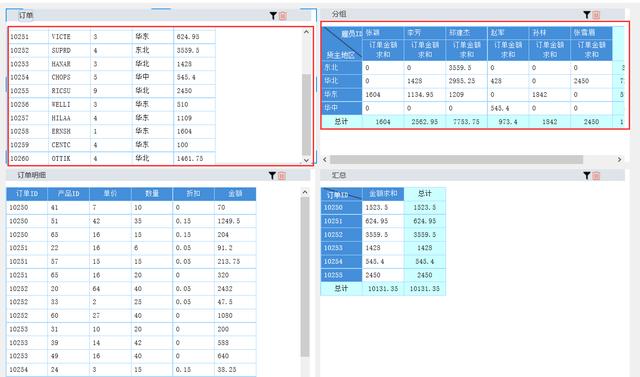Click the 赵军 column header in 分组 table
Screen dimensions: 640x377
tap(508, 33)
